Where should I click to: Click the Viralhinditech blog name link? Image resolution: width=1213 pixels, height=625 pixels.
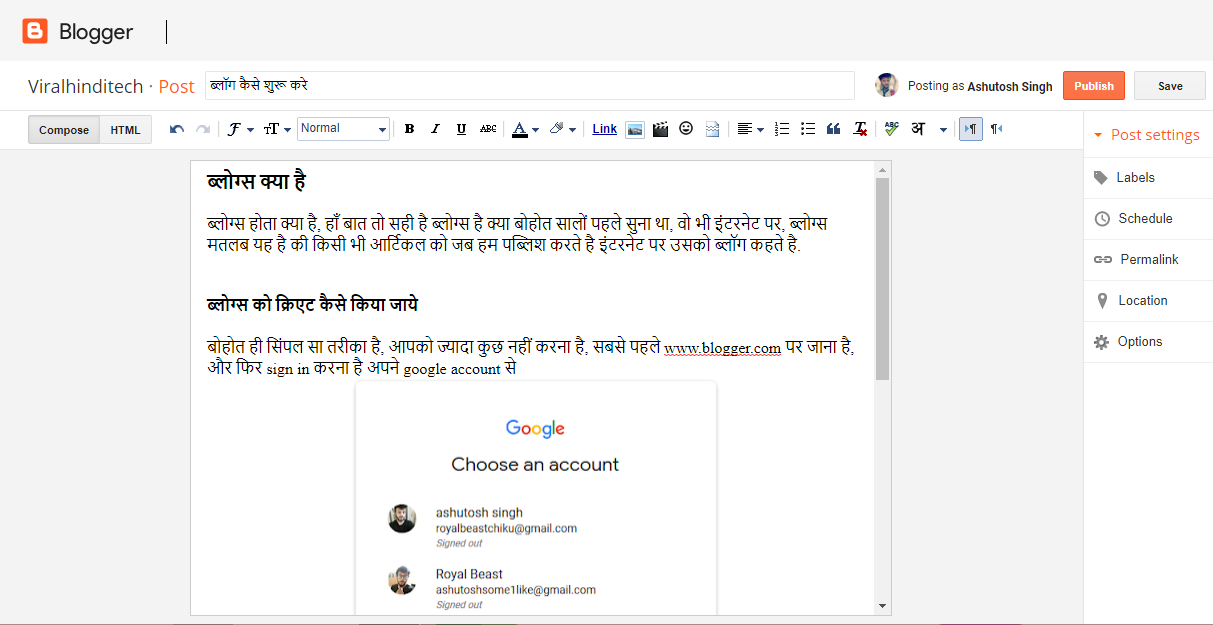coord(86,86)
